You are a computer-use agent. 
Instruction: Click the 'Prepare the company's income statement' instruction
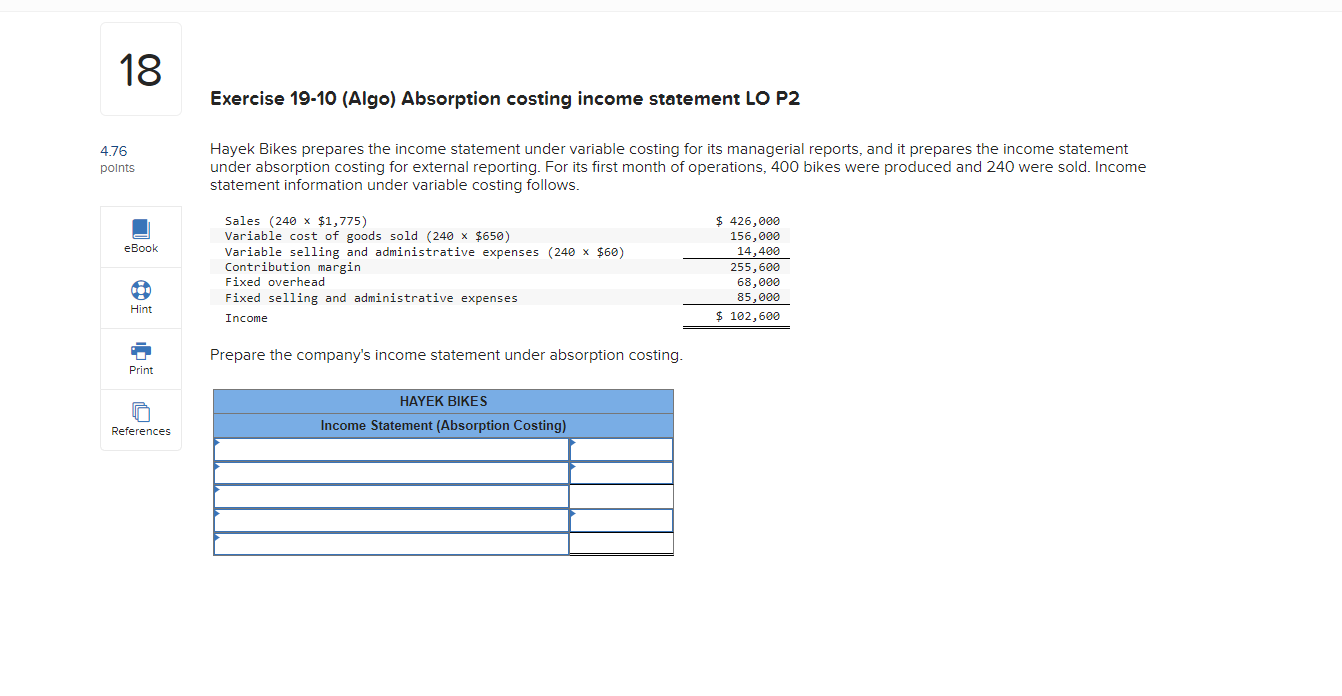coord(446,355)
